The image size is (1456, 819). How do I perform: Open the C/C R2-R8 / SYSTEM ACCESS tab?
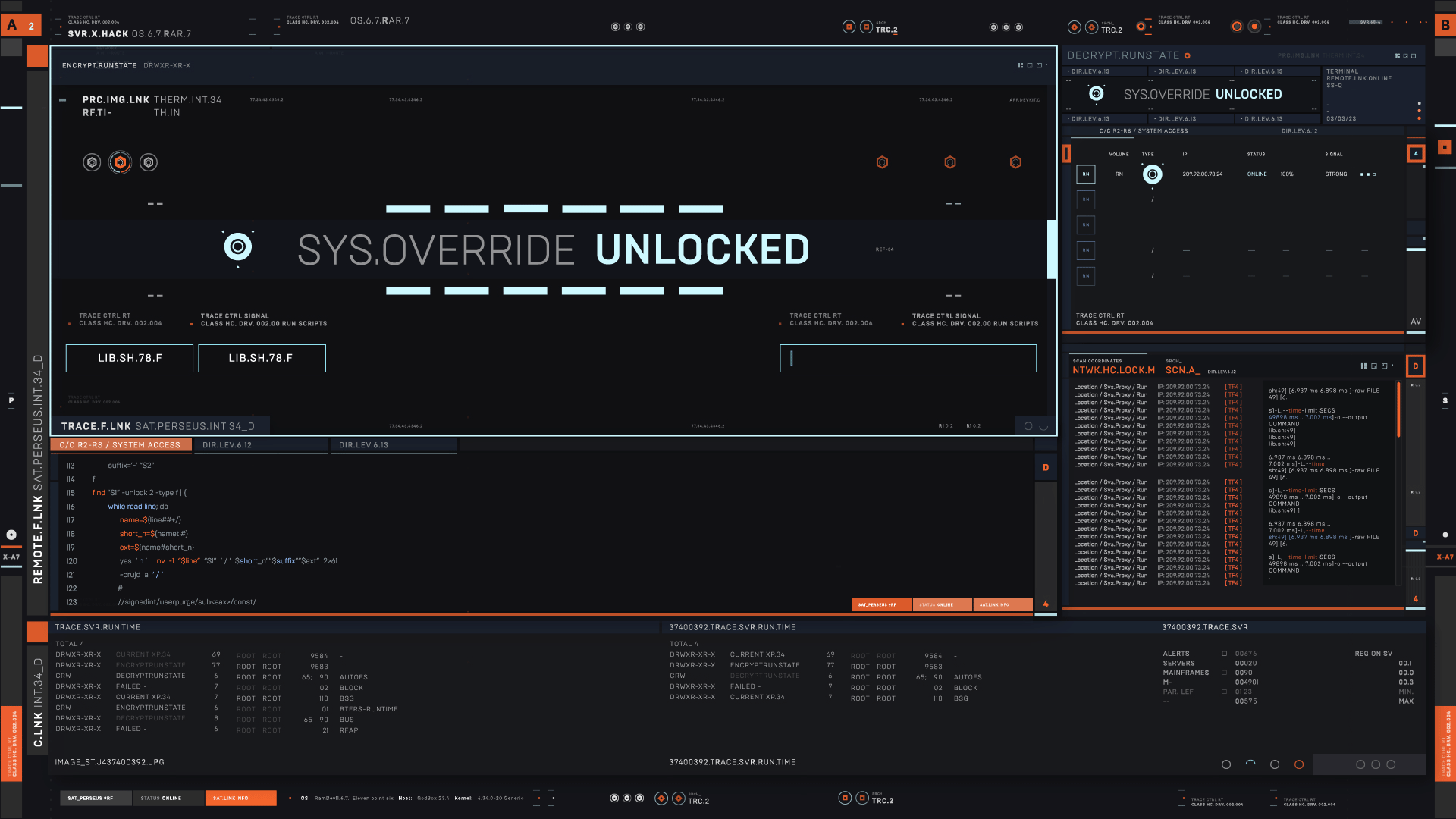120,445
